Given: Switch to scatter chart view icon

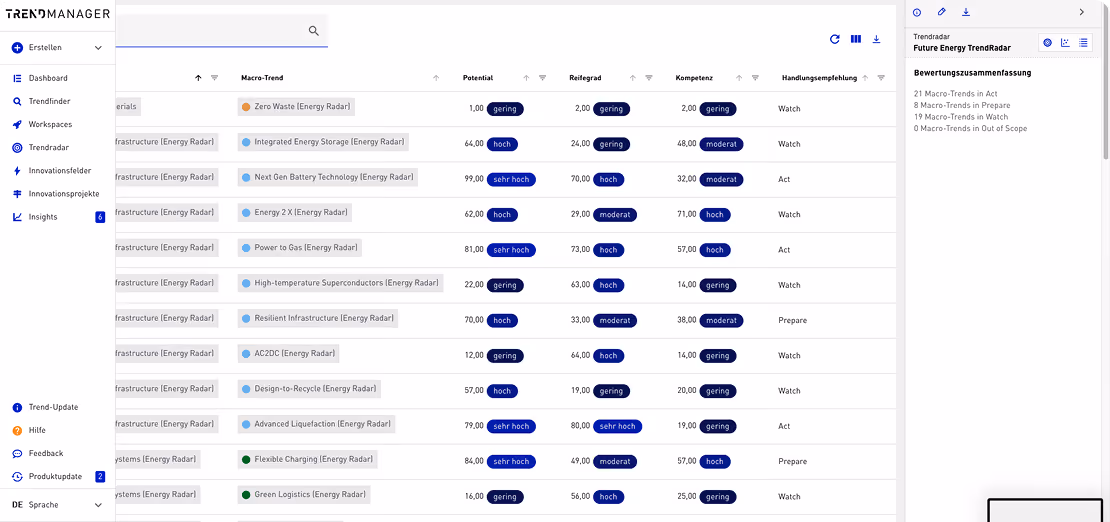Looking at the screenshot, I should (1065, 42).
